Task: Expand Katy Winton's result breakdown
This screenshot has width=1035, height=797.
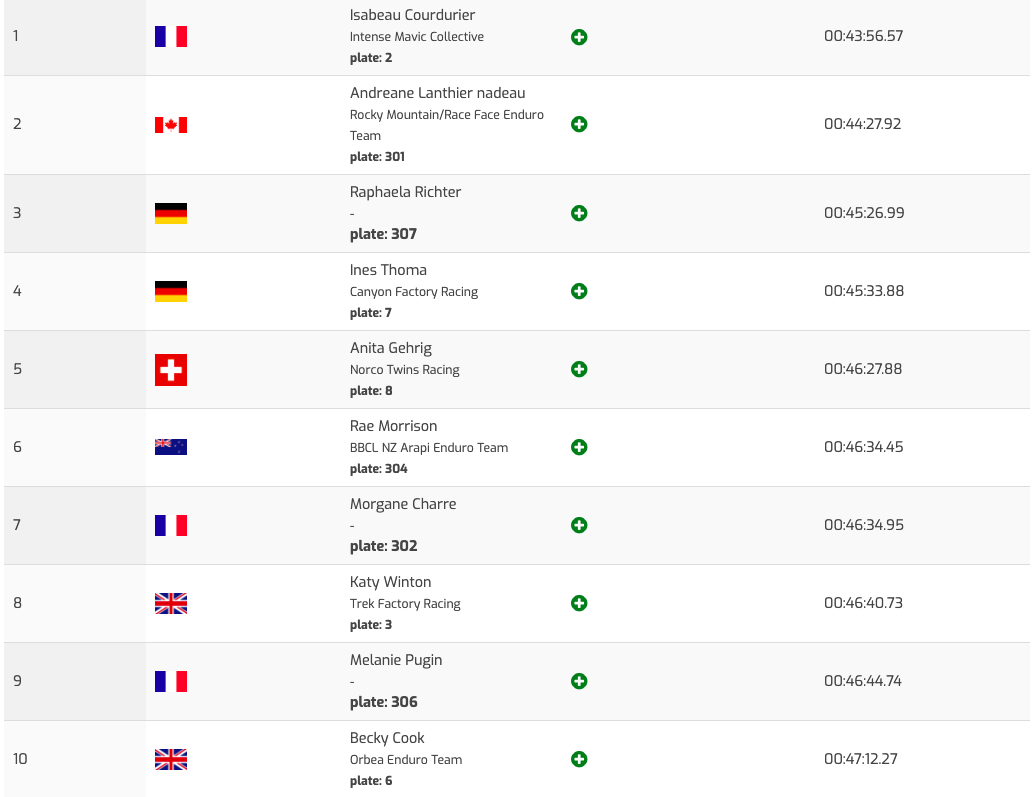Action: click(579, 603)
